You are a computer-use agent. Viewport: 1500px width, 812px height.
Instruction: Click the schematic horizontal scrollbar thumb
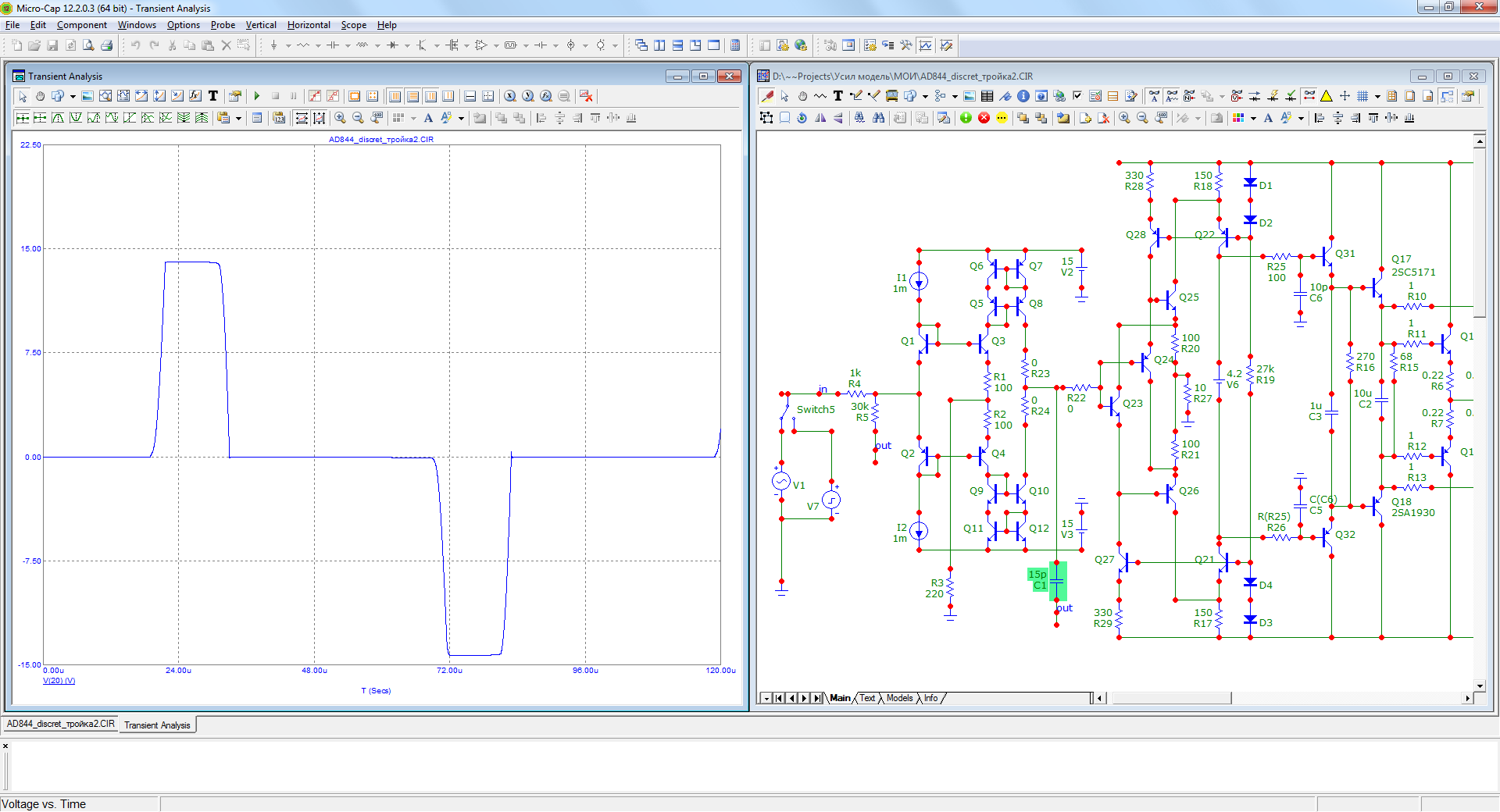tap(1171, 698)
